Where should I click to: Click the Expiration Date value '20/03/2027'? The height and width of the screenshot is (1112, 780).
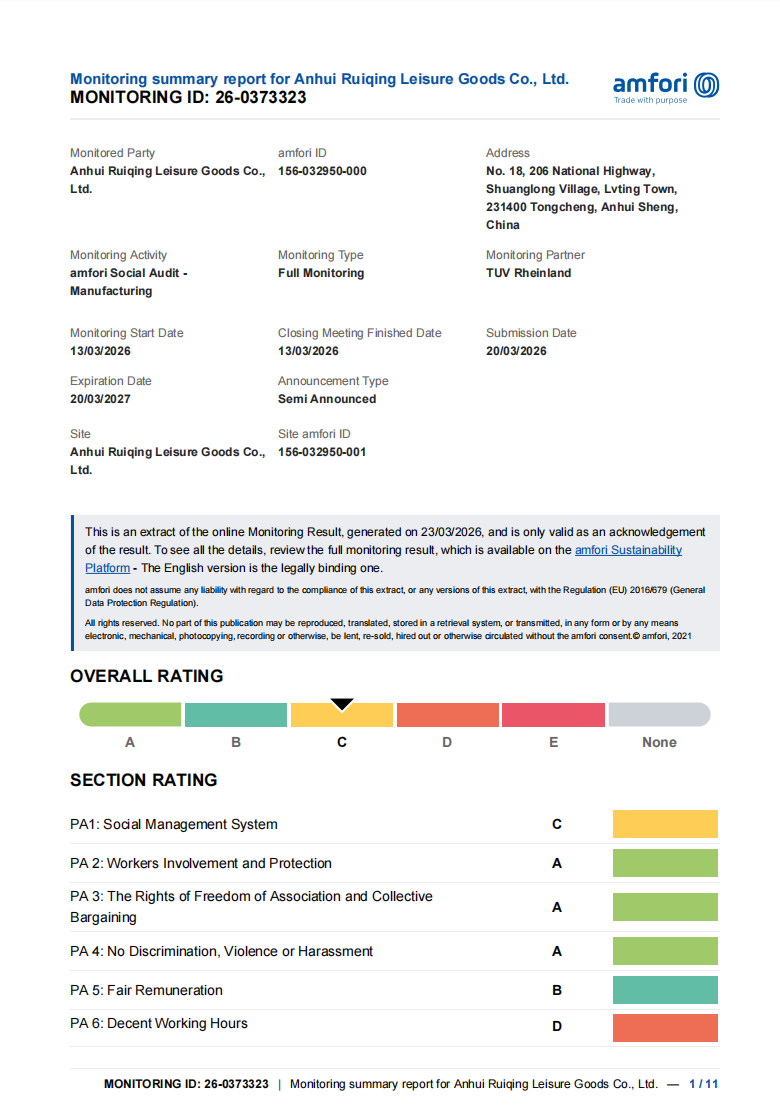(x=100, y=399)
